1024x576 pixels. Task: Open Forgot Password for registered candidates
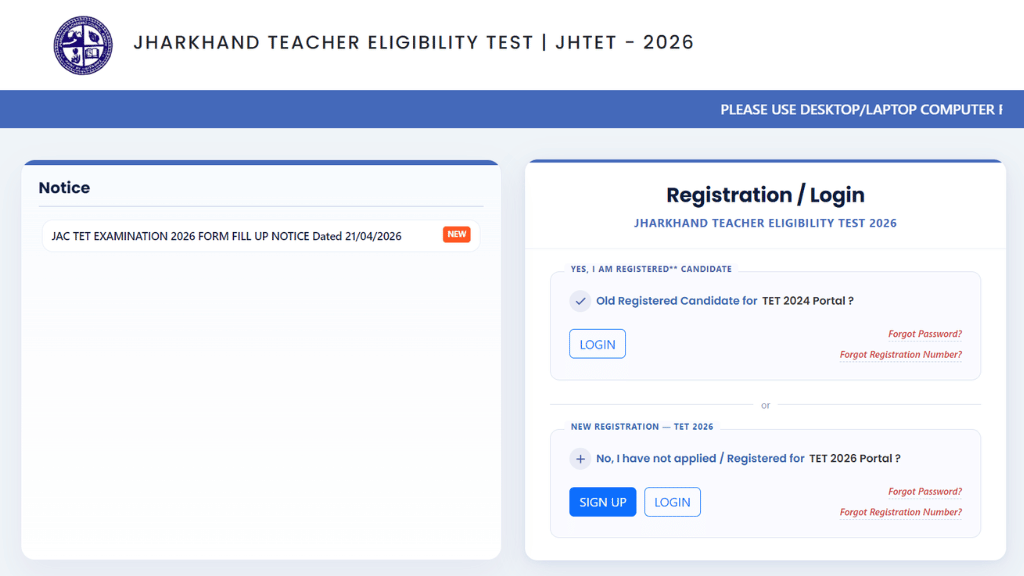coord(924,333)
